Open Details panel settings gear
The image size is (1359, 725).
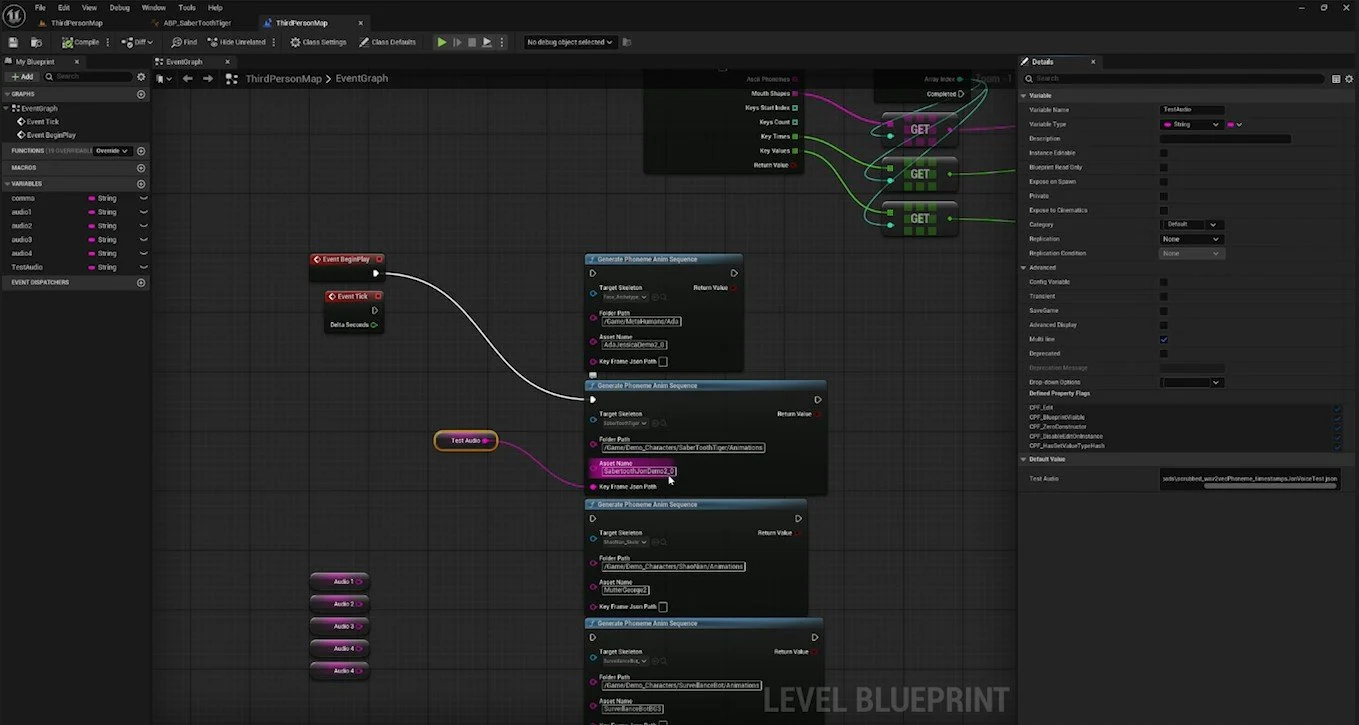pos(1348,78)
